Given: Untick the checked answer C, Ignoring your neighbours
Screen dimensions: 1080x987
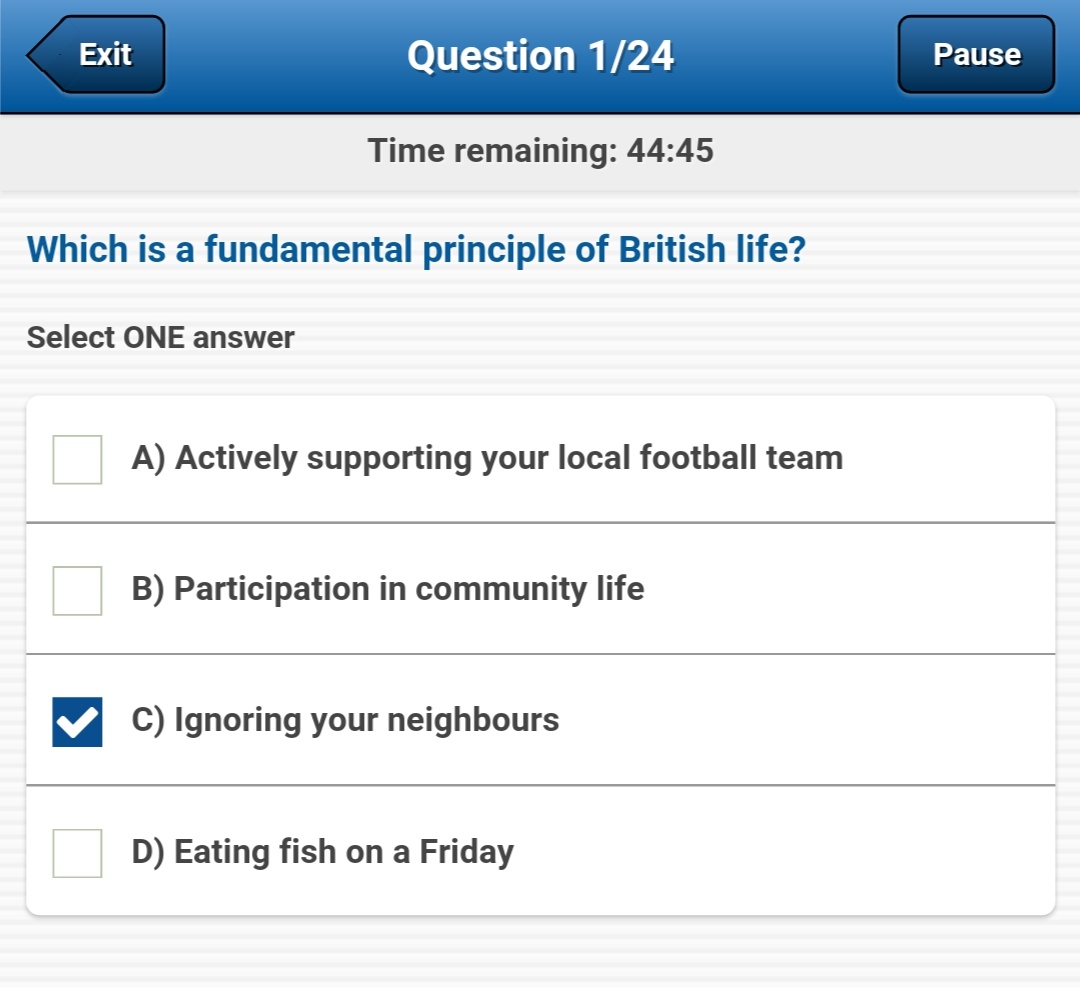Looking at the screenshot, I should click(x=77, y=719).
